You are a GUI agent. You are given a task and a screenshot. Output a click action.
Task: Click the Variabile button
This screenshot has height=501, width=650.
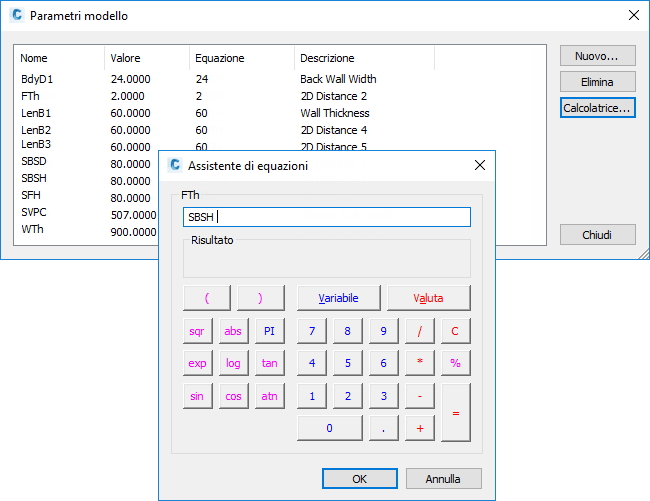click(338, 298)
